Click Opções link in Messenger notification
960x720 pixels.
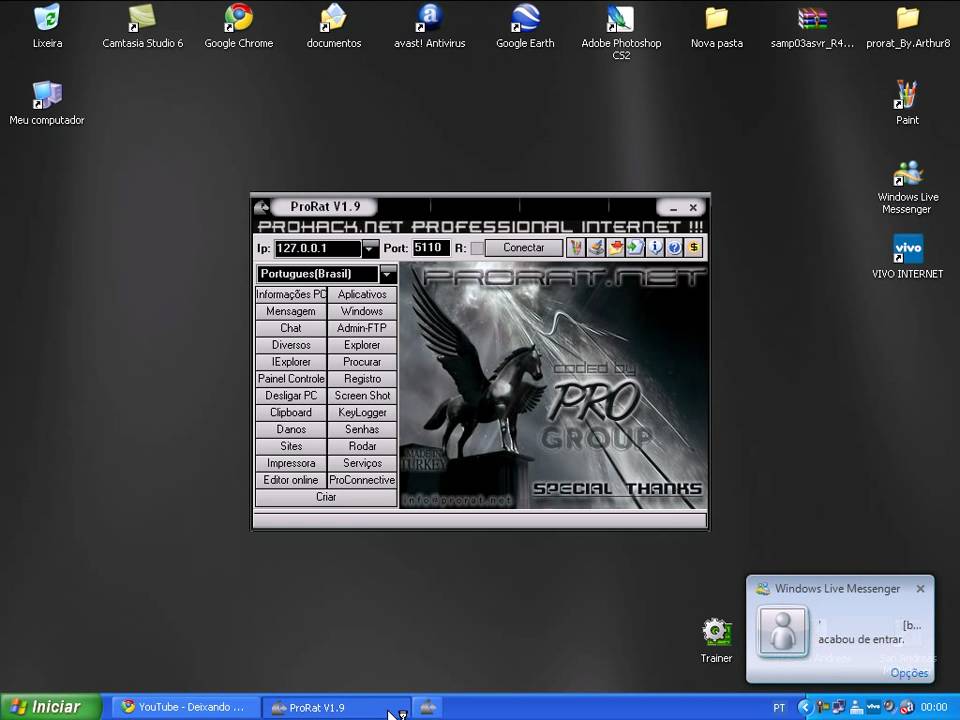(x=909, y=673)
